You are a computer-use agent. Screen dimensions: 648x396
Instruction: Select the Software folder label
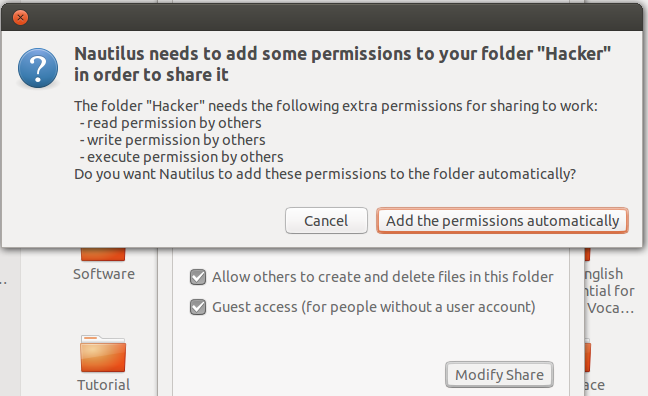104,274
